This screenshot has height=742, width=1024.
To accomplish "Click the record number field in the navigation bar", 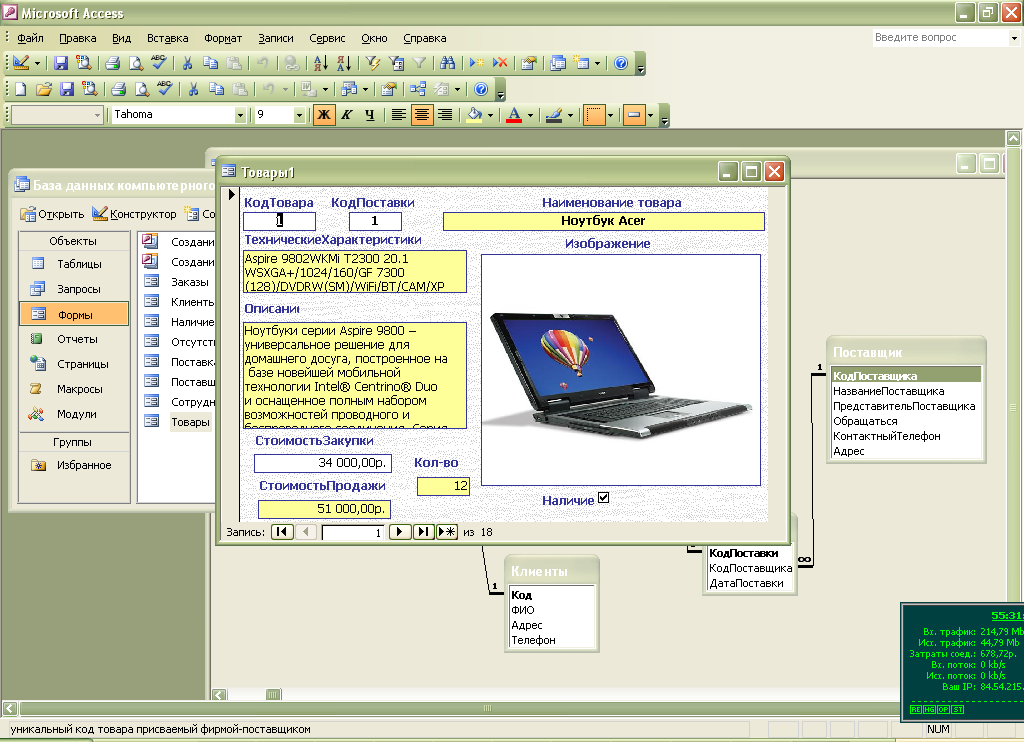I will tap(353, 532).
